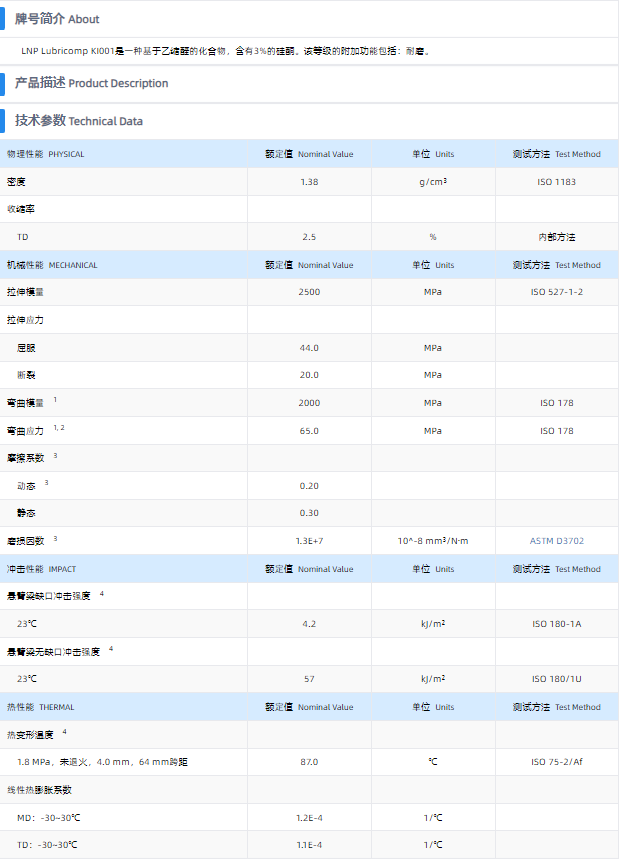Viewport: 619px width, 859px height.
Task: Click the ISO 75-2/Af test method cell
Action: 556,762
